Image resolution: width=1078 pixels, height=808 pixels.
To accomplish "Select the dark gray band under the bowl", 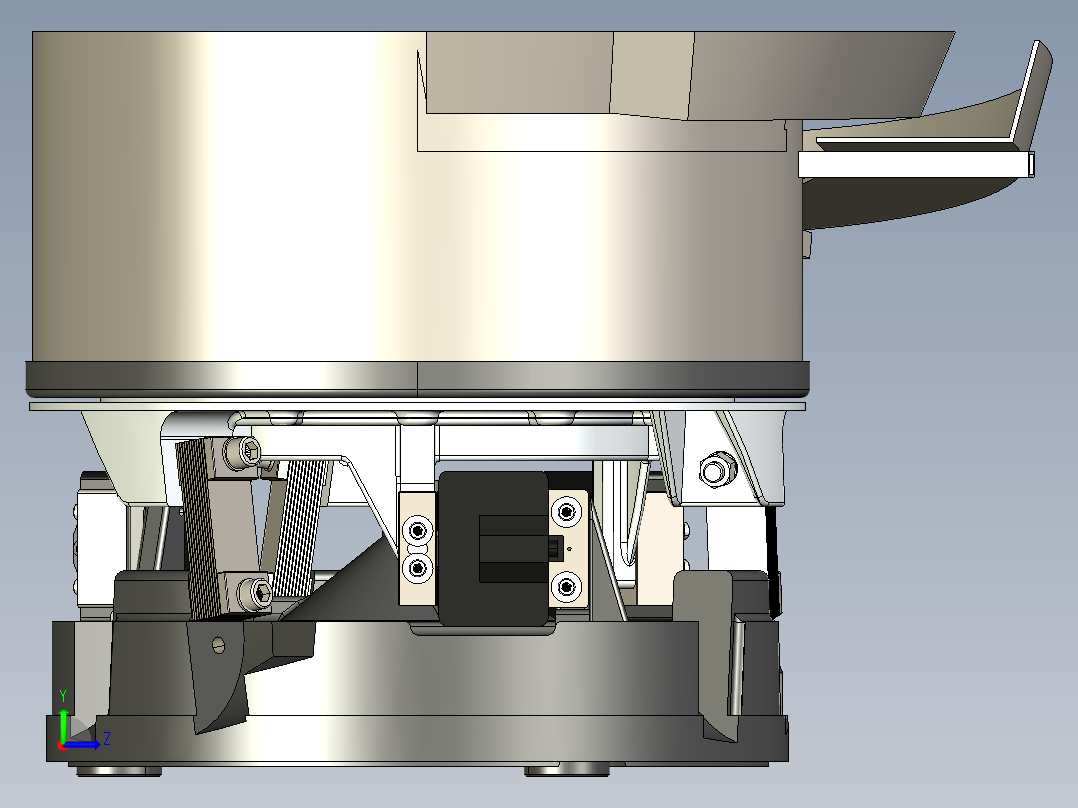I will (417, 379).
